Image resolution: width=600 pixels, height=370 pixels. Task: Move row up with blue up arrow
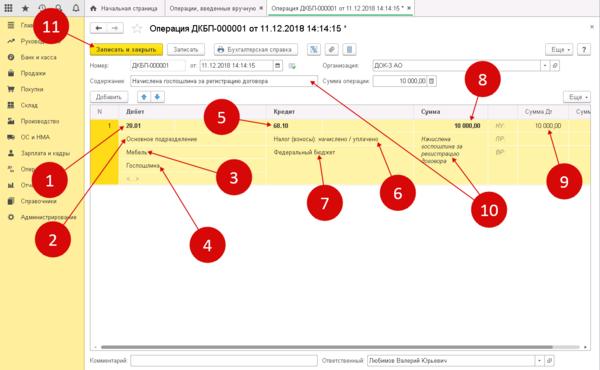click(144, 97)
